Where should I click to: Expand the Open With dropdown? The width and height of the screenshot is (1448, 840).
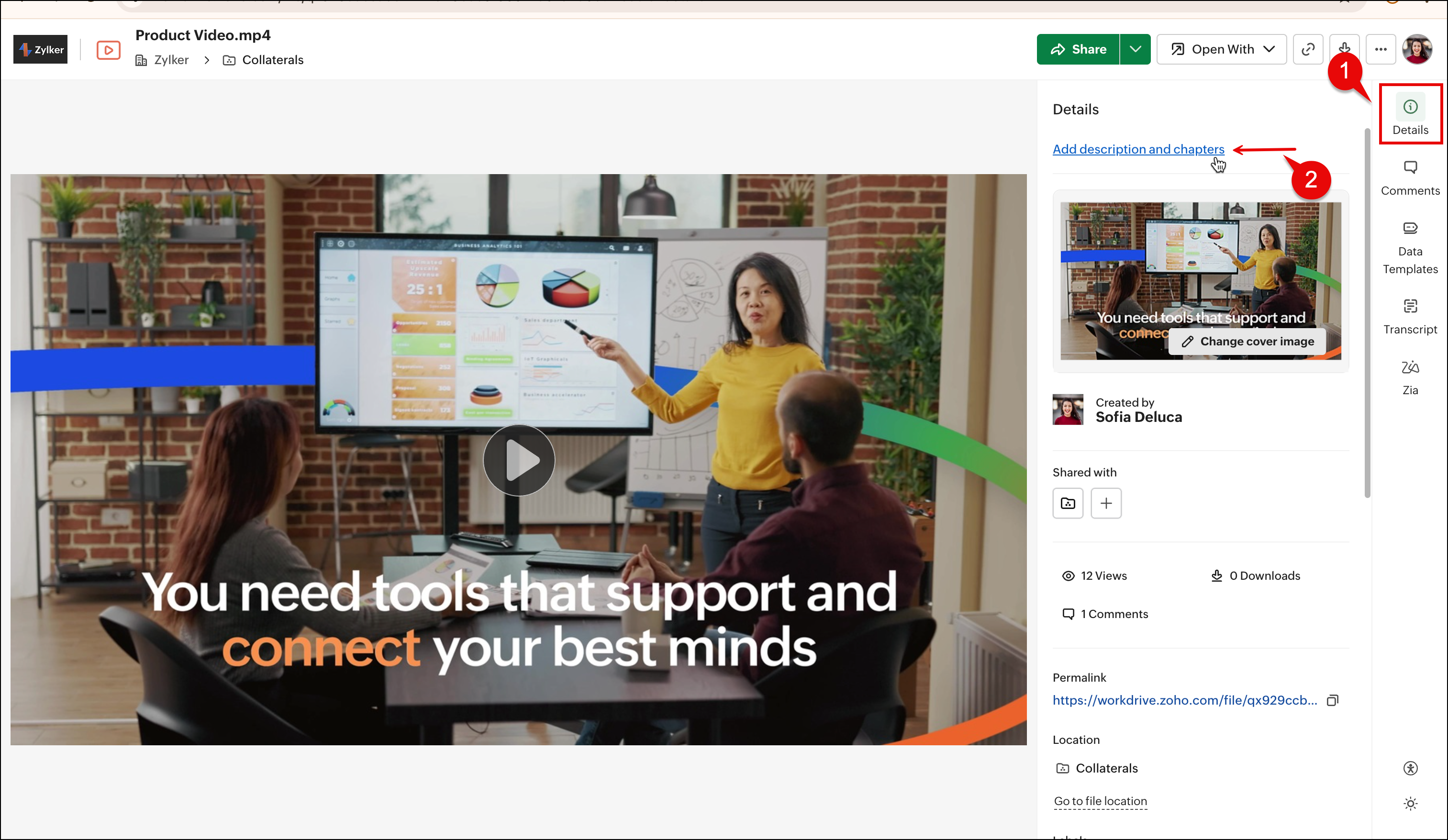click(1222, 49)
